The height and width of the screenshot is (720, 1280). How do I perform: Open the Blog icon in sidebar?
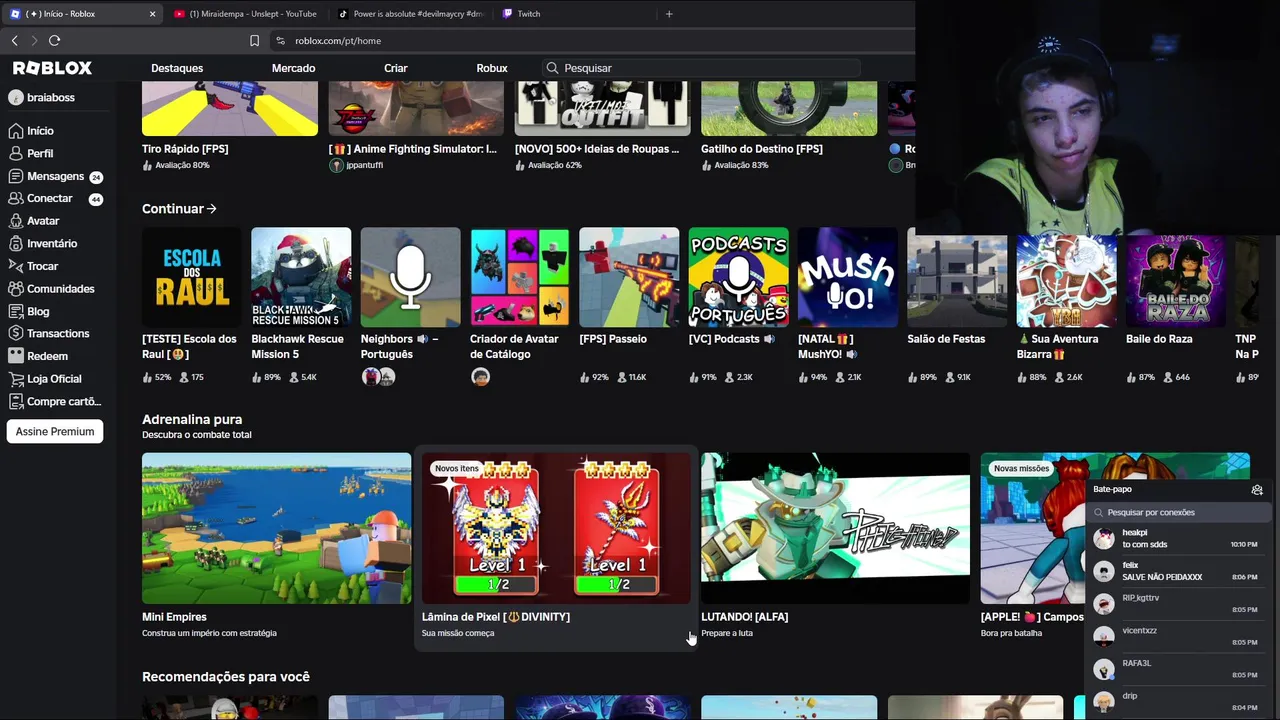click(x=15, y=311)
